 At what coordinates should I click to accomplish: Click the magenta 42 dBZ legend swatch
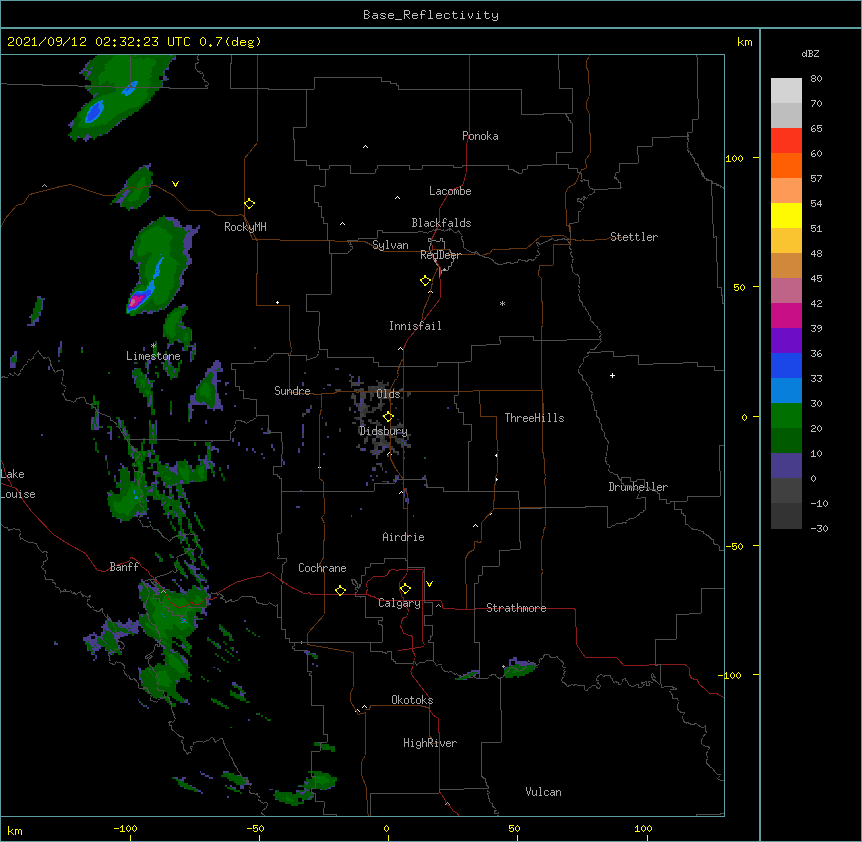786,315
